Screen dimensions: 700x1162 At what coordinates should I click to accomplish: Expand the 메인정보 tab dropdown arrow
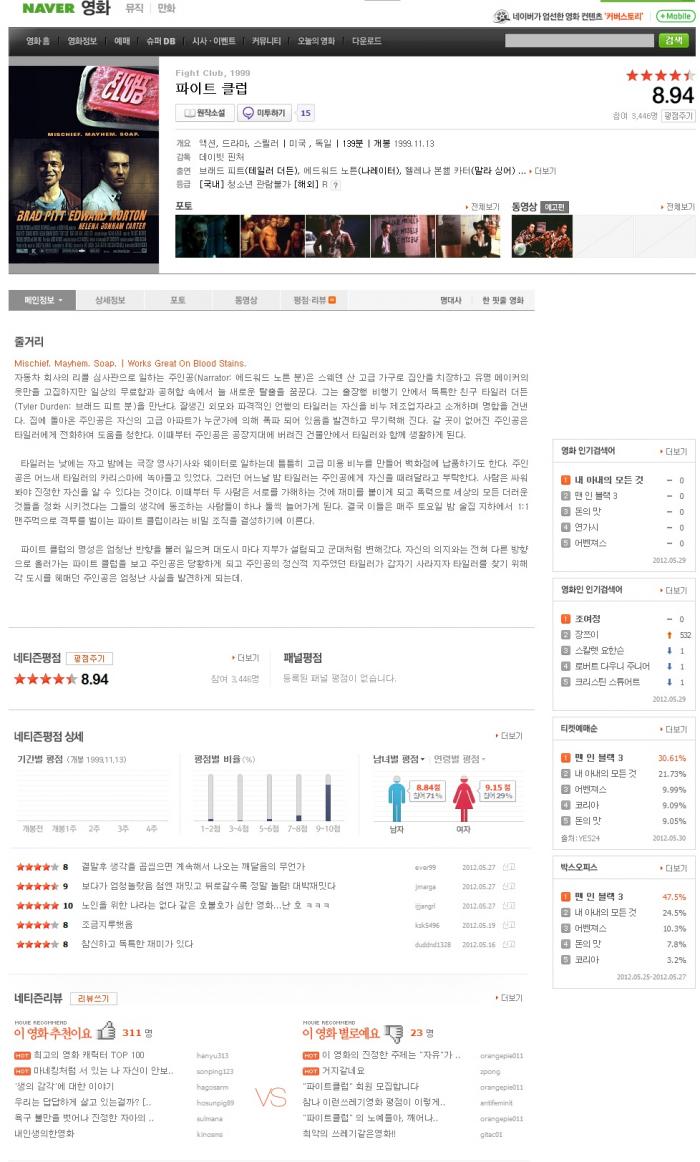click(x=61, y=301)
